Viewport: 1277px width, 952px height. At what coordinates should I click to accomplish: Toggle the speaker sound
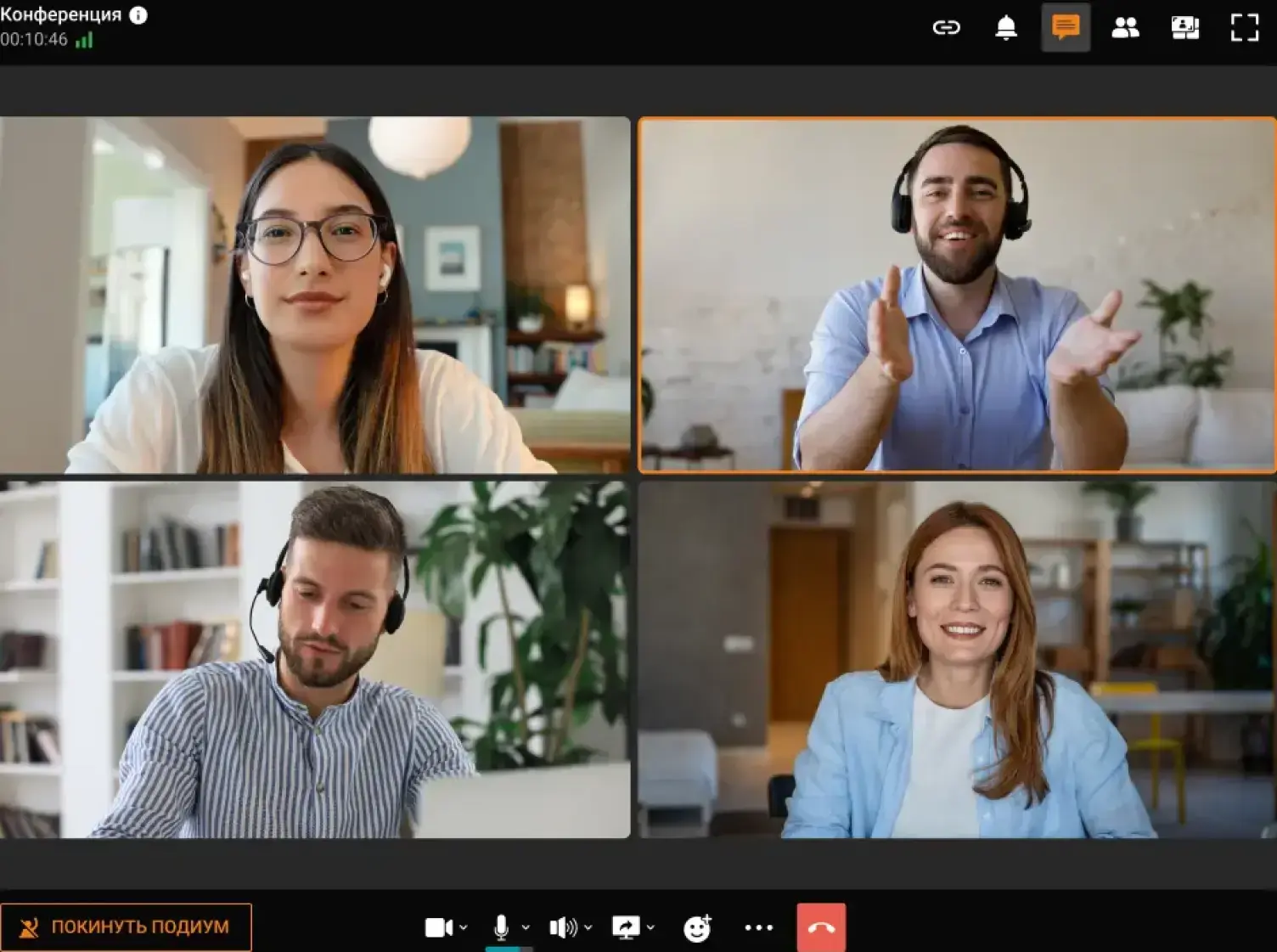pos(563,927)
